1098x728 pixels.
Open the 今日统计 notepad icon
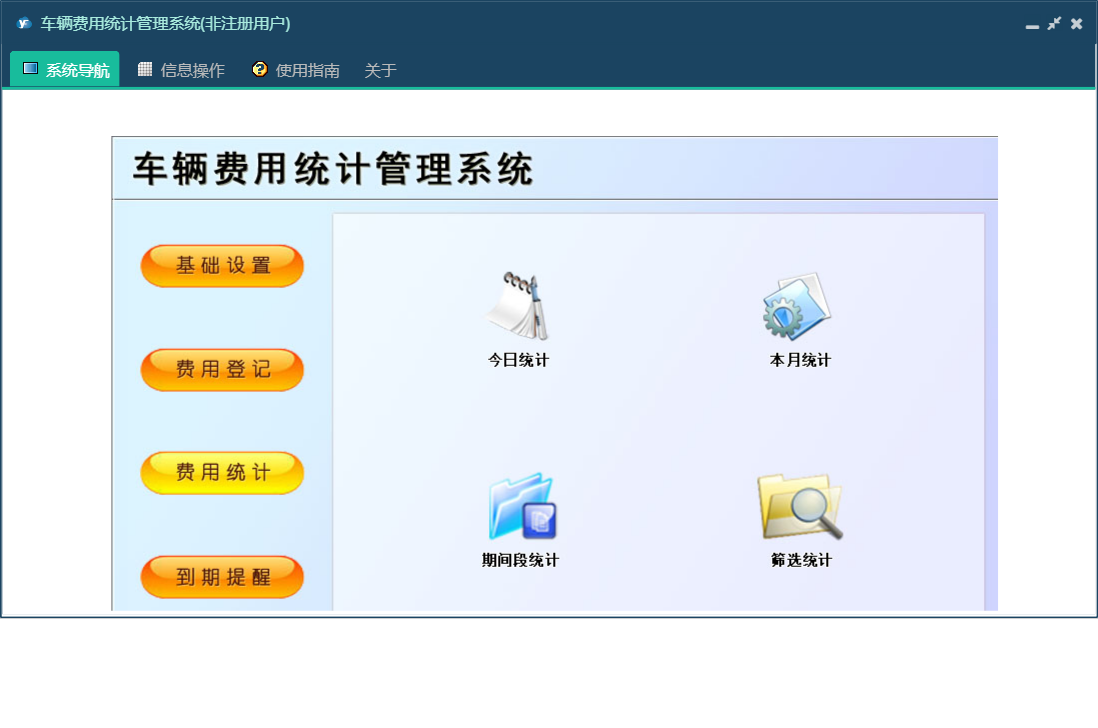coord(519,306)
